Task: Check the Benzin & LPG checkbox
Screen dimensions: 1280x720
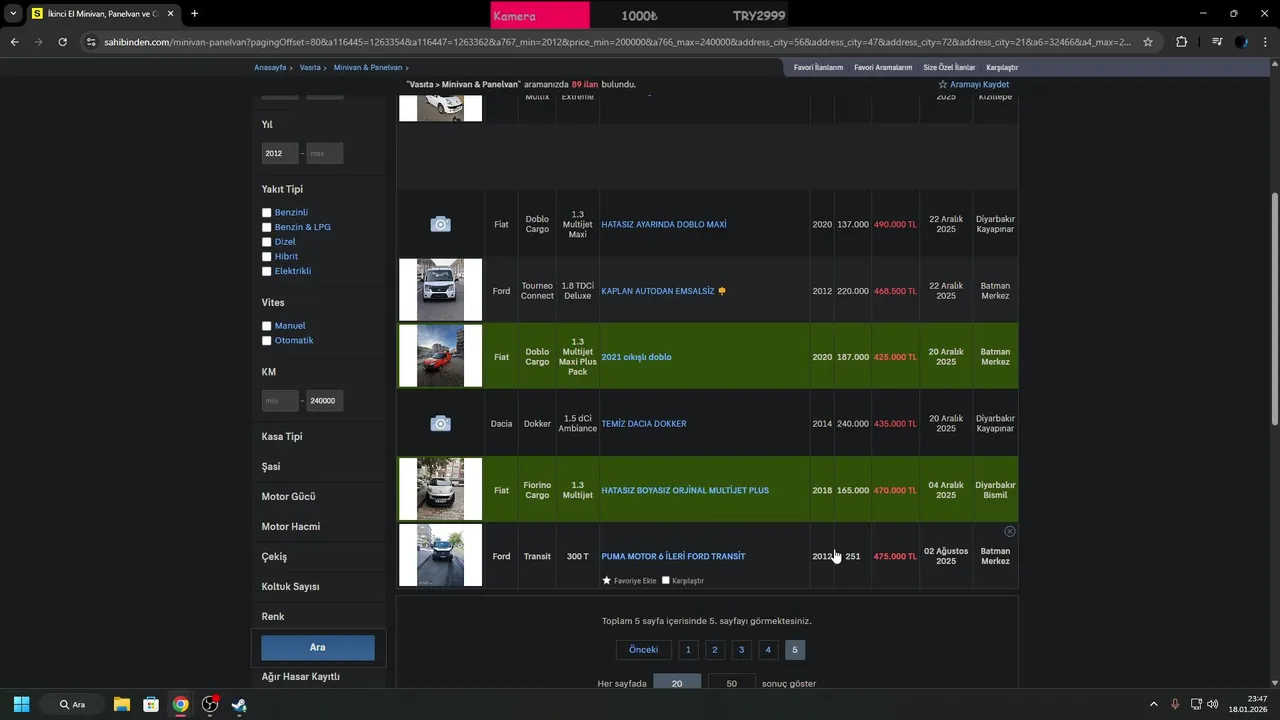Action: pos(267,227)
